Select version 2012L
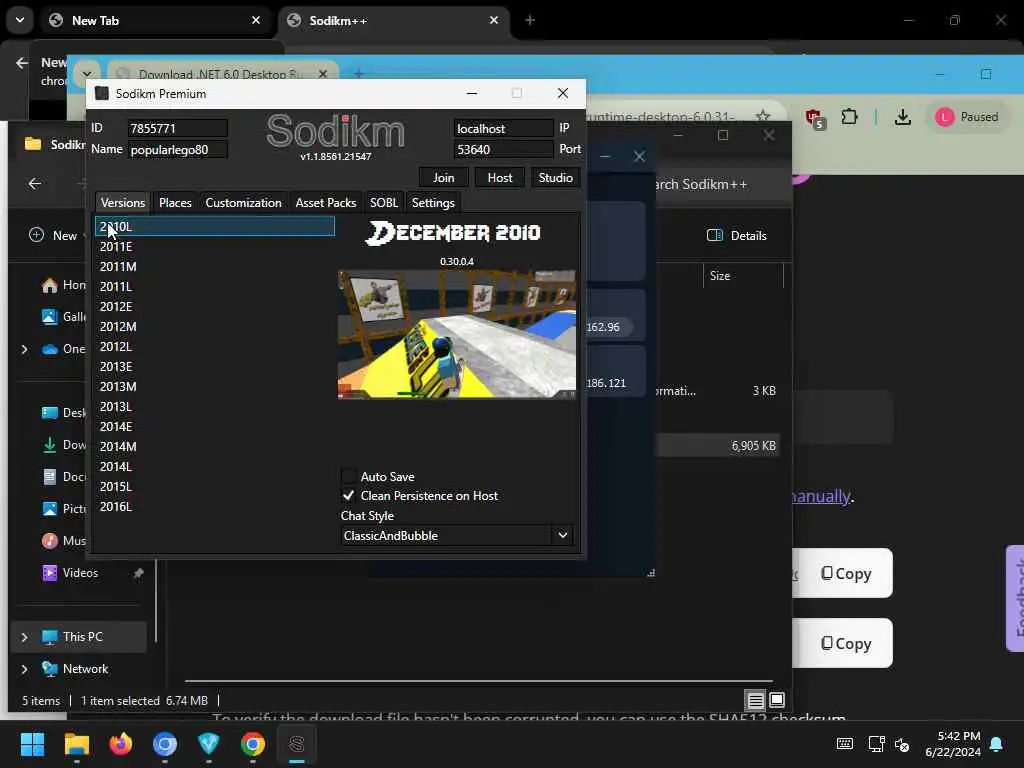The width and height of the screenshot is (1024, 768). coord(215,347)
